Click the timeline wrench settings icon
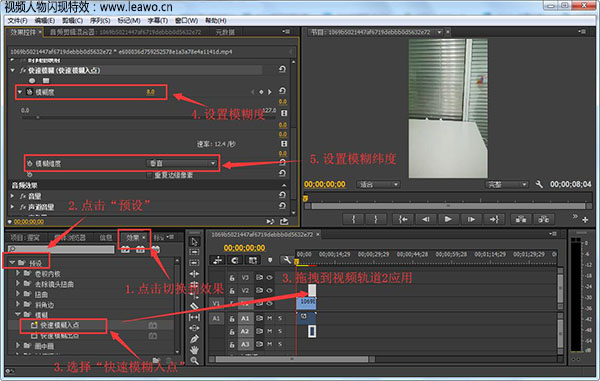The width and height of the screenshot is (600, 381). [286, 261]
